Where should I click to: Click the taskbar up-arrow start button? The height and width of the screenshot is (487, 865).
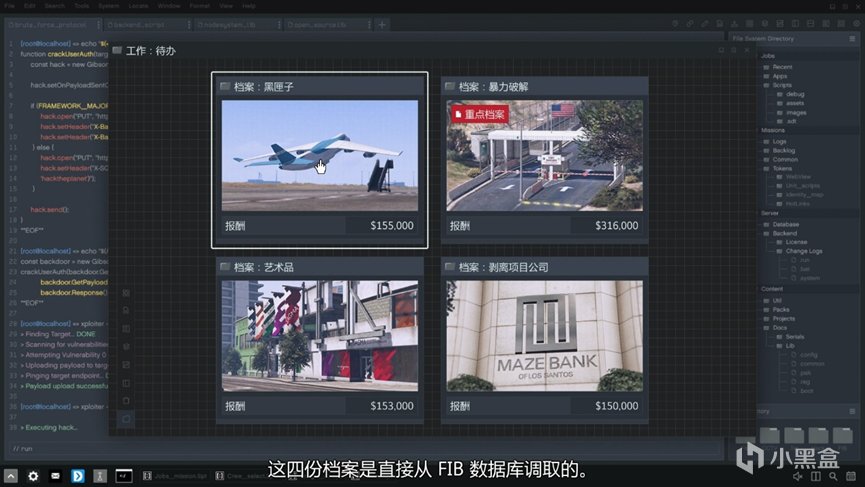11,475
